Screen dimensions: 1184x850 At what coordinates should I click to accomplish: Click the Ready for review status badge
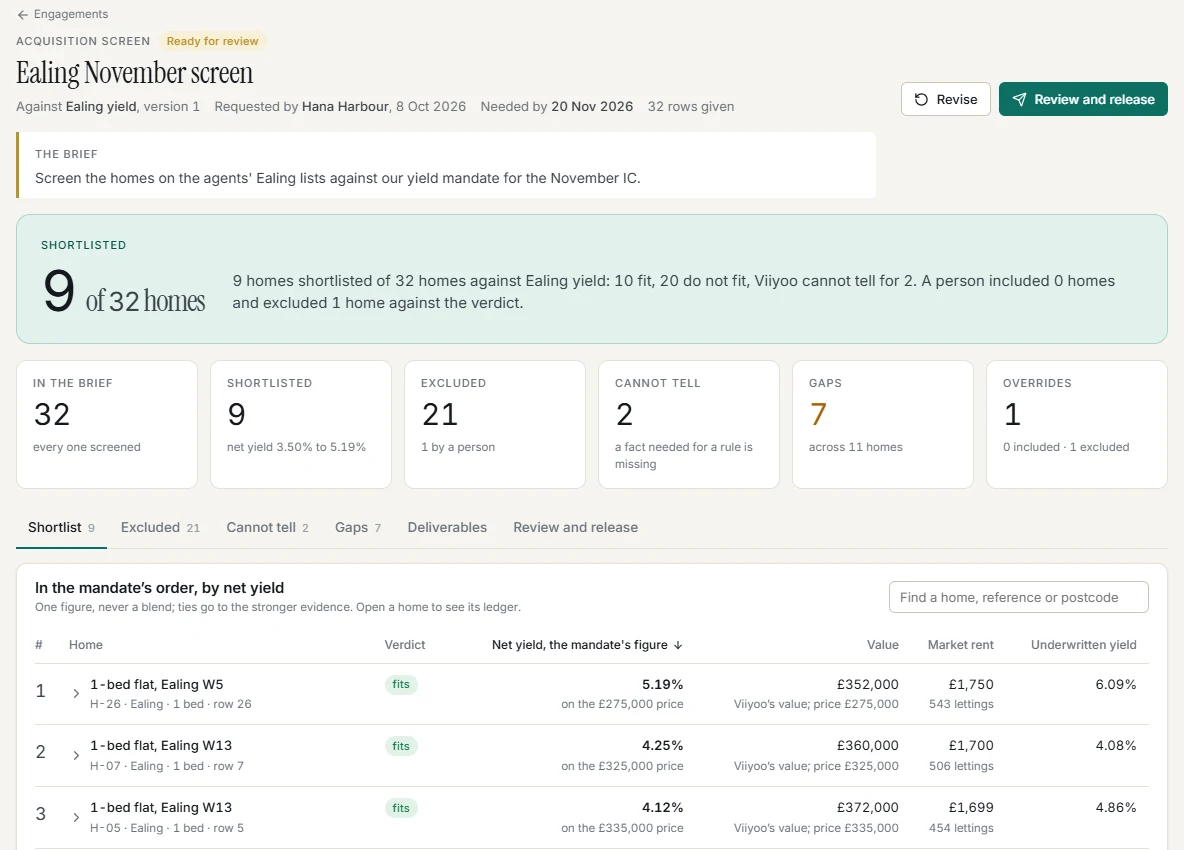(x=212, y=42)
